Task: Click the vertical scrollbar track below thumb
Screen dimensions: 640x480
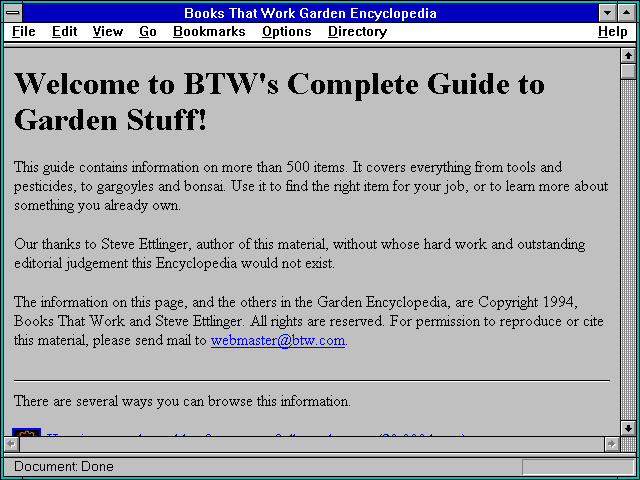Action: point(628,250)
